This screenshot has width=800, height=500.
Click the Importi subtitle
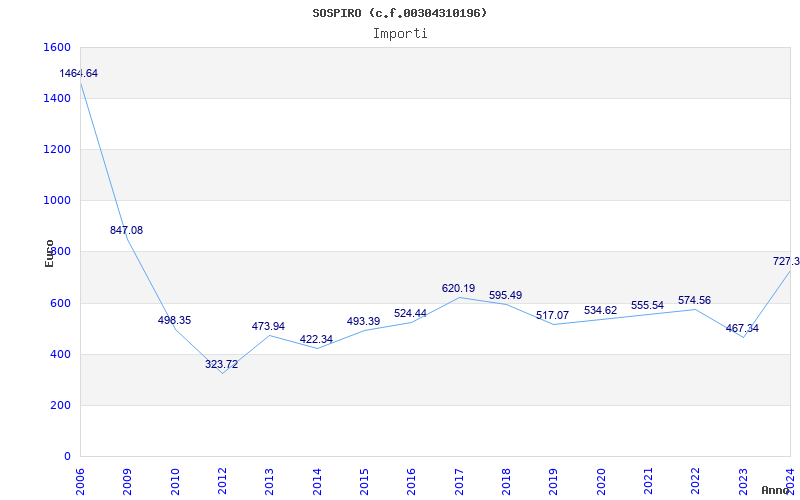400,34
